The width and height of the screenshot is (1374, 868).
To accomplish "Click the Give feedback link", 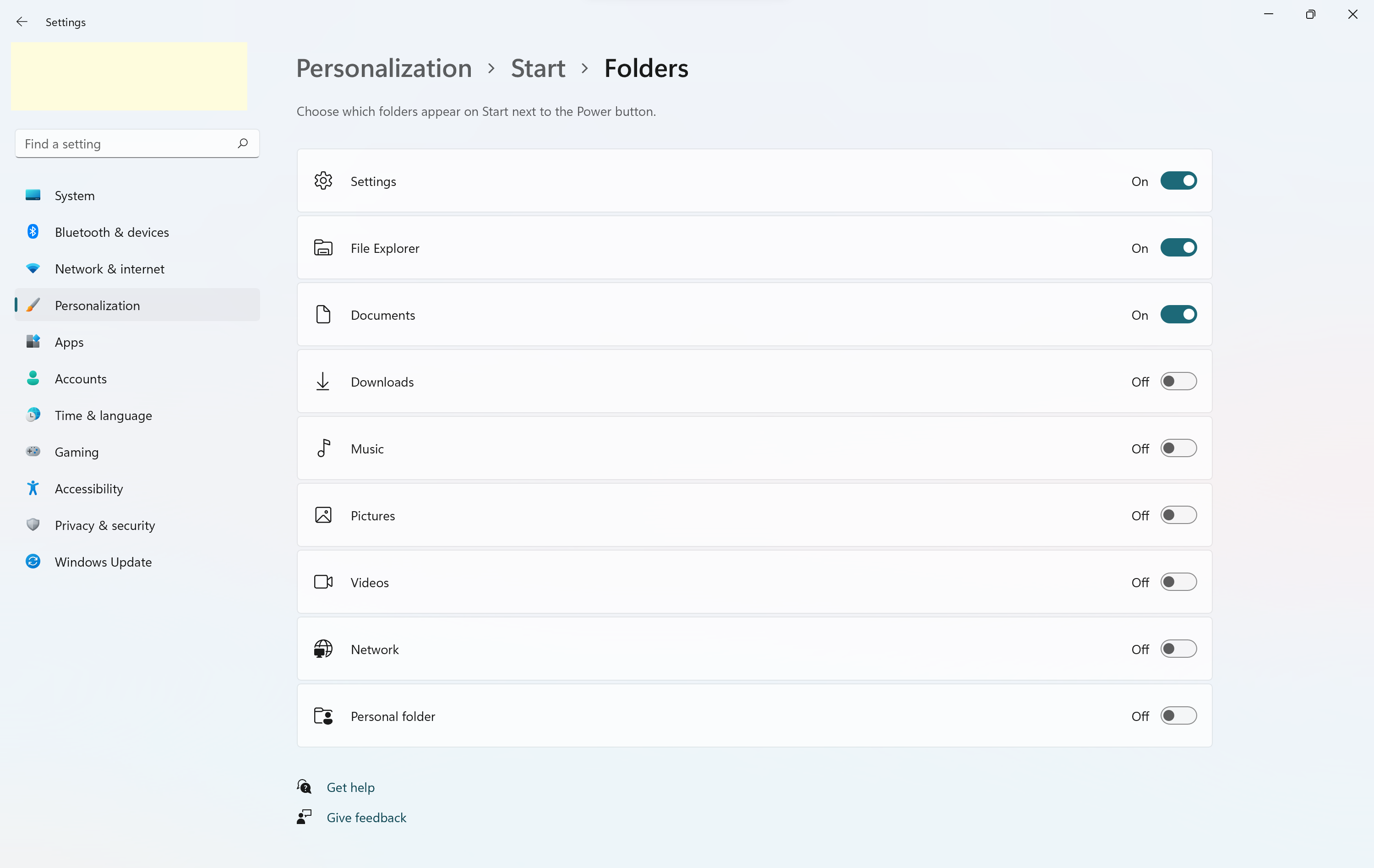I will coord(366,818).
